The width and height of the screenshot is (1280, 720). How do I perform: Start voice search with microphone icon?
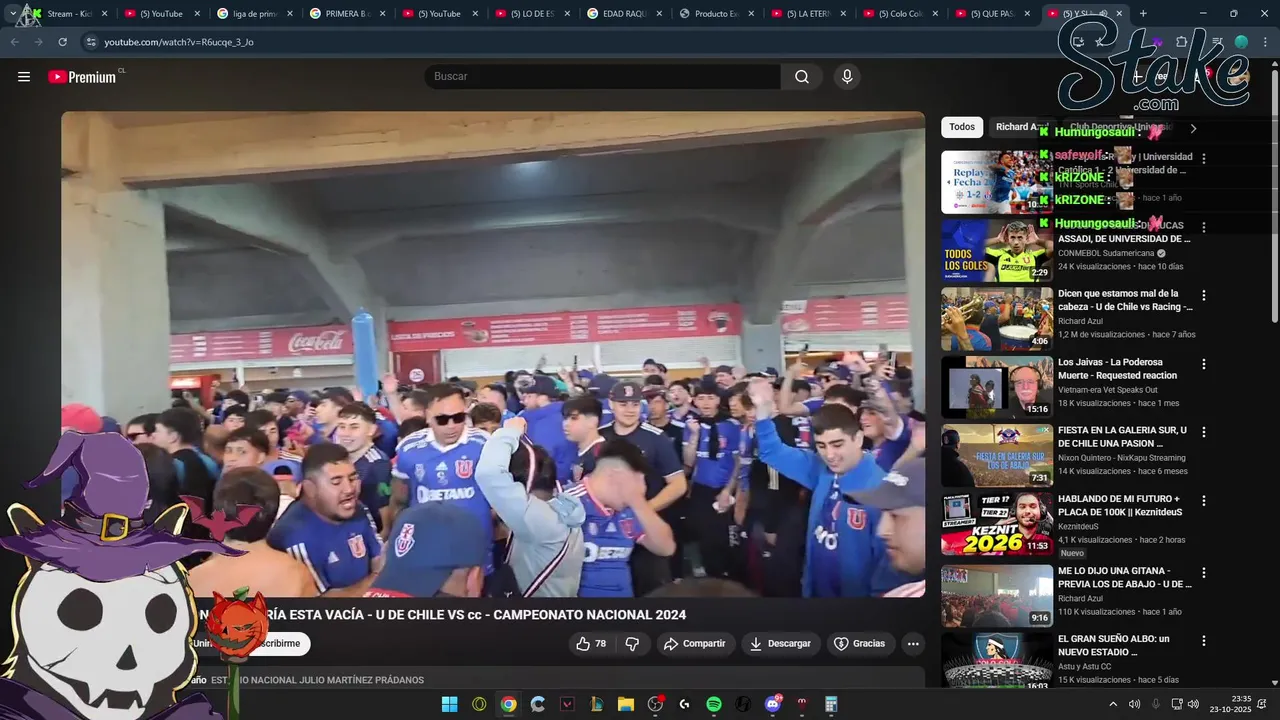point(847,77)
